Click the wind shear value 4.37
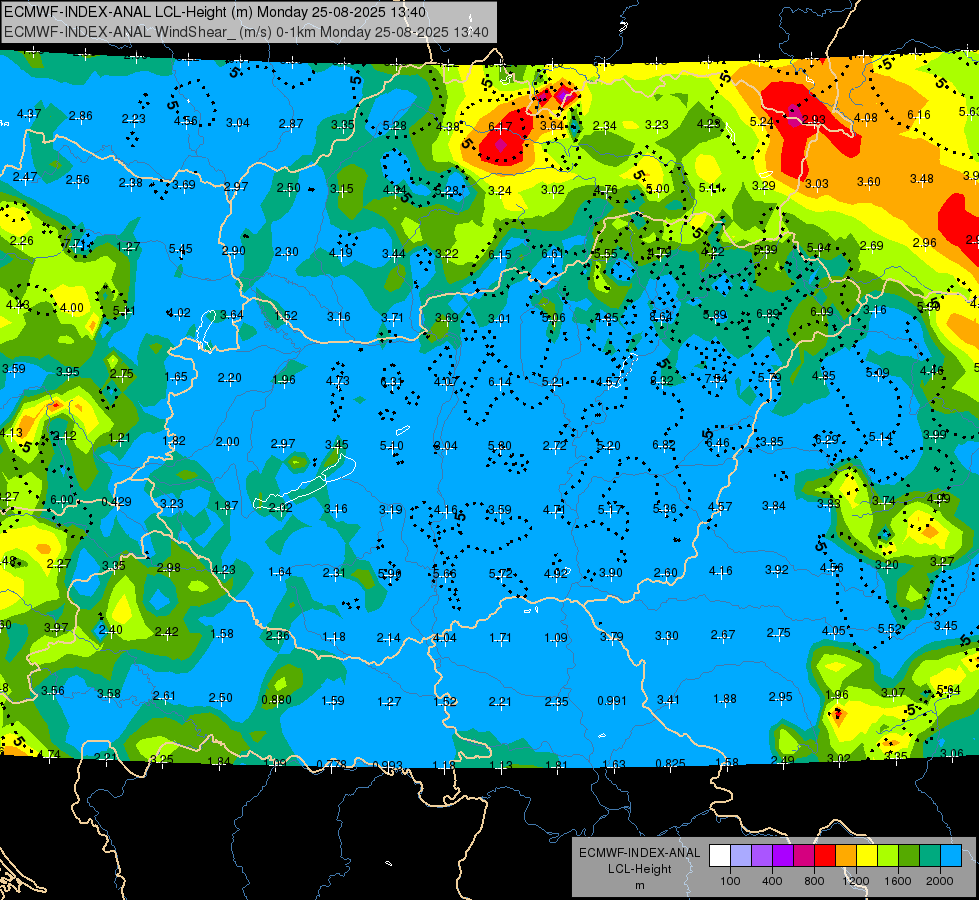Viewport: 979px width, 900px height. coord(29,114)
